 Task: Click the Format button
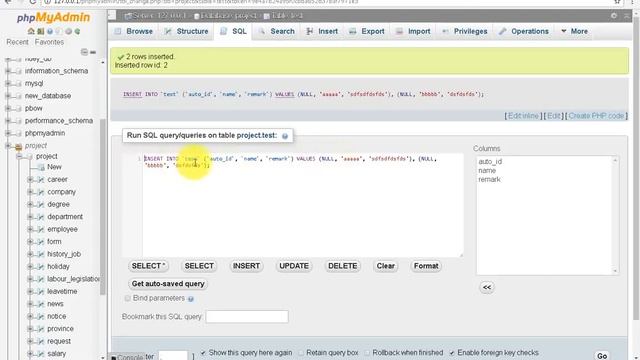pyautogui.click(x=426, y=266)
